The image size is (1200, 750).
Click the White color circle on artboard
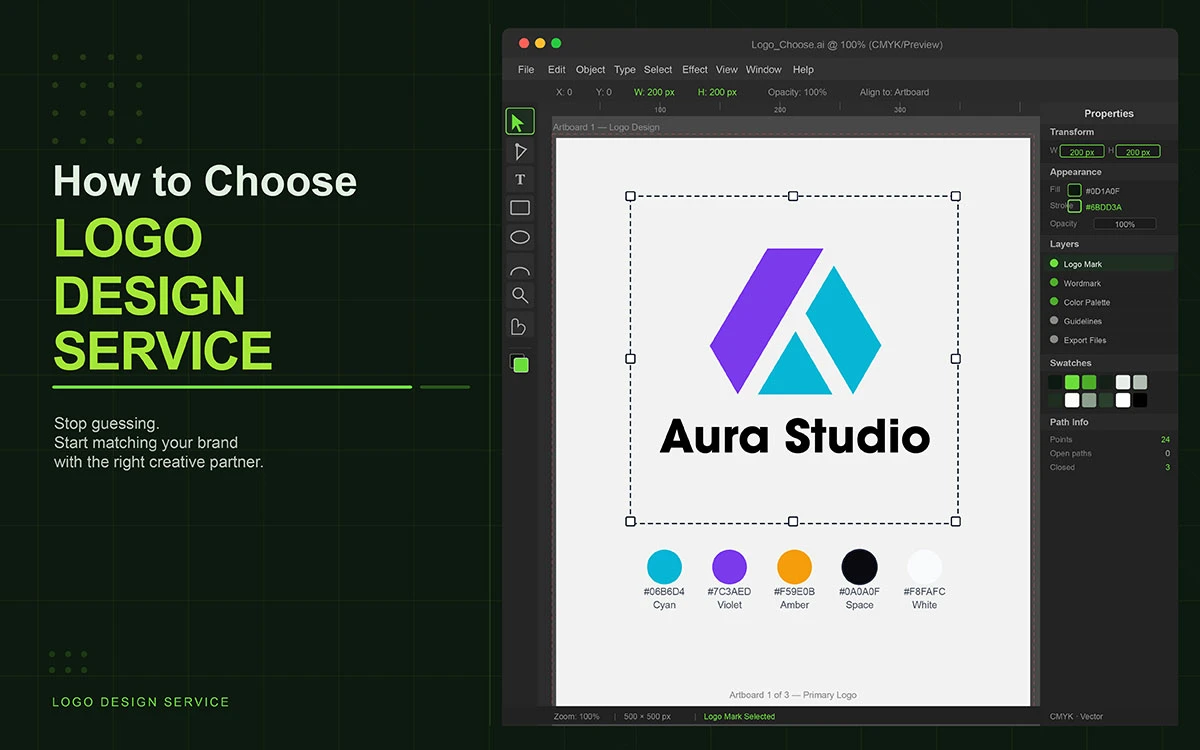point(924,566)
